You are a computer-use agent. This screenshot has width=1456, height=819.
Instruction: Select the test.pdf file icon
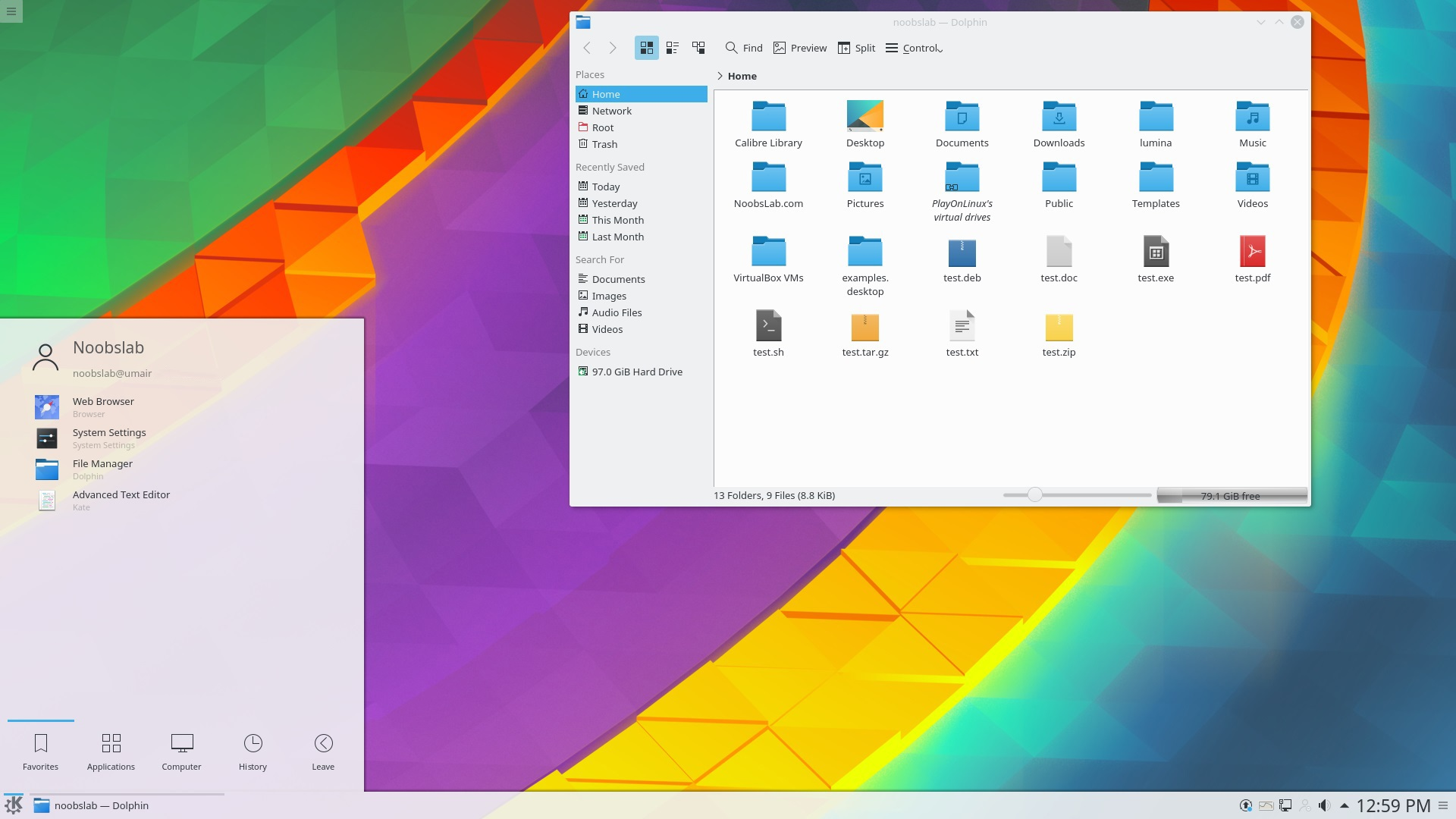1252,252
